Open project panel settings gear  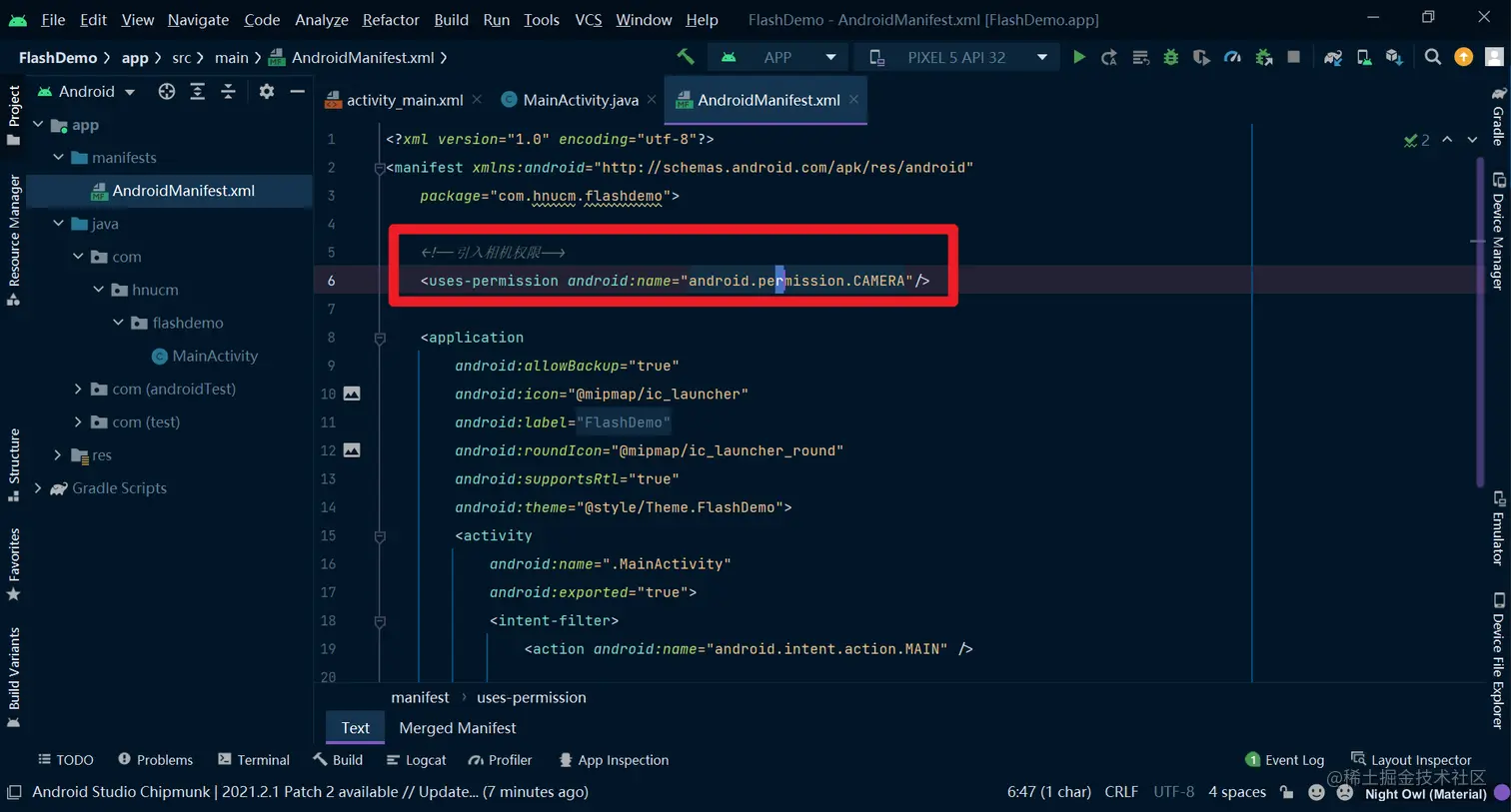pyautogui.click(x=266, y=91)
